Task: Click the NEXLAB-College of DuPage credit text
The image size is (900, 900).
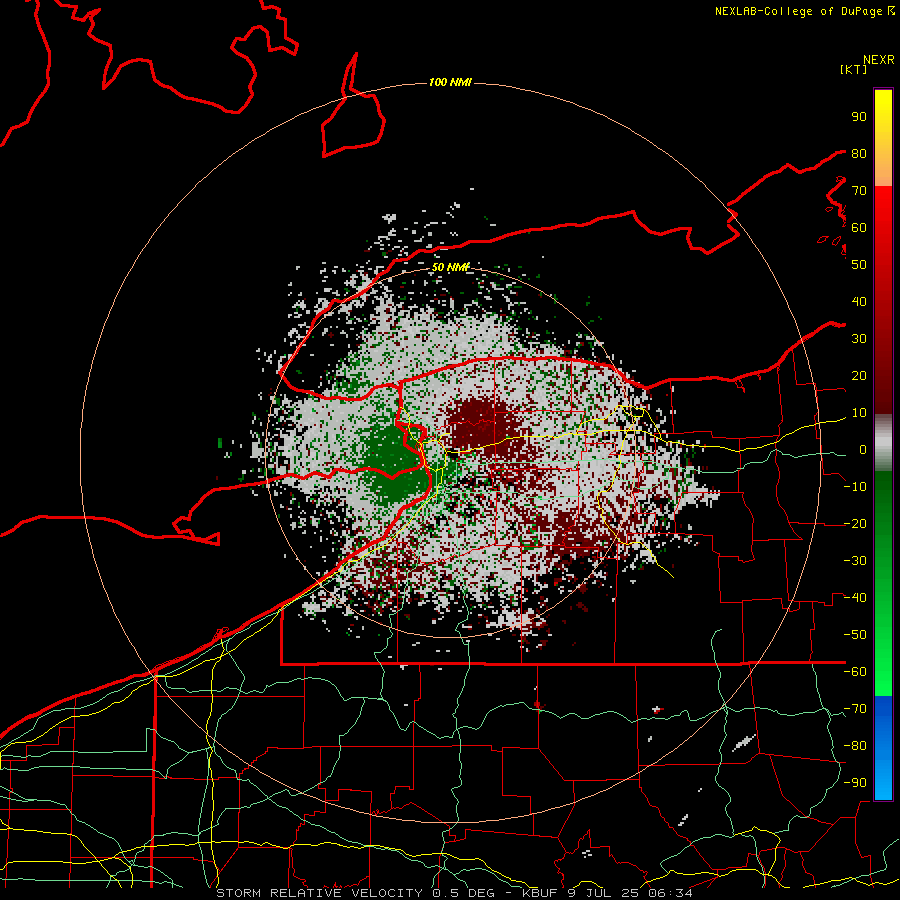Action: point(804,11)
